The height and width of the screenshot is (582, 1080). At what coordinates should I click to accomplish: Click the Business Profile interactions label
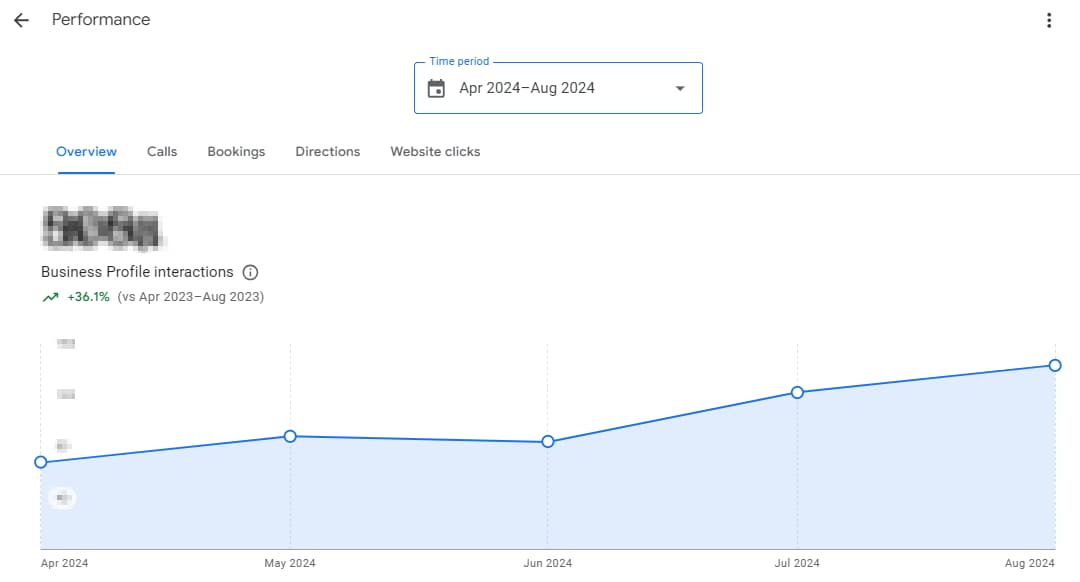[x=137, y=272]
